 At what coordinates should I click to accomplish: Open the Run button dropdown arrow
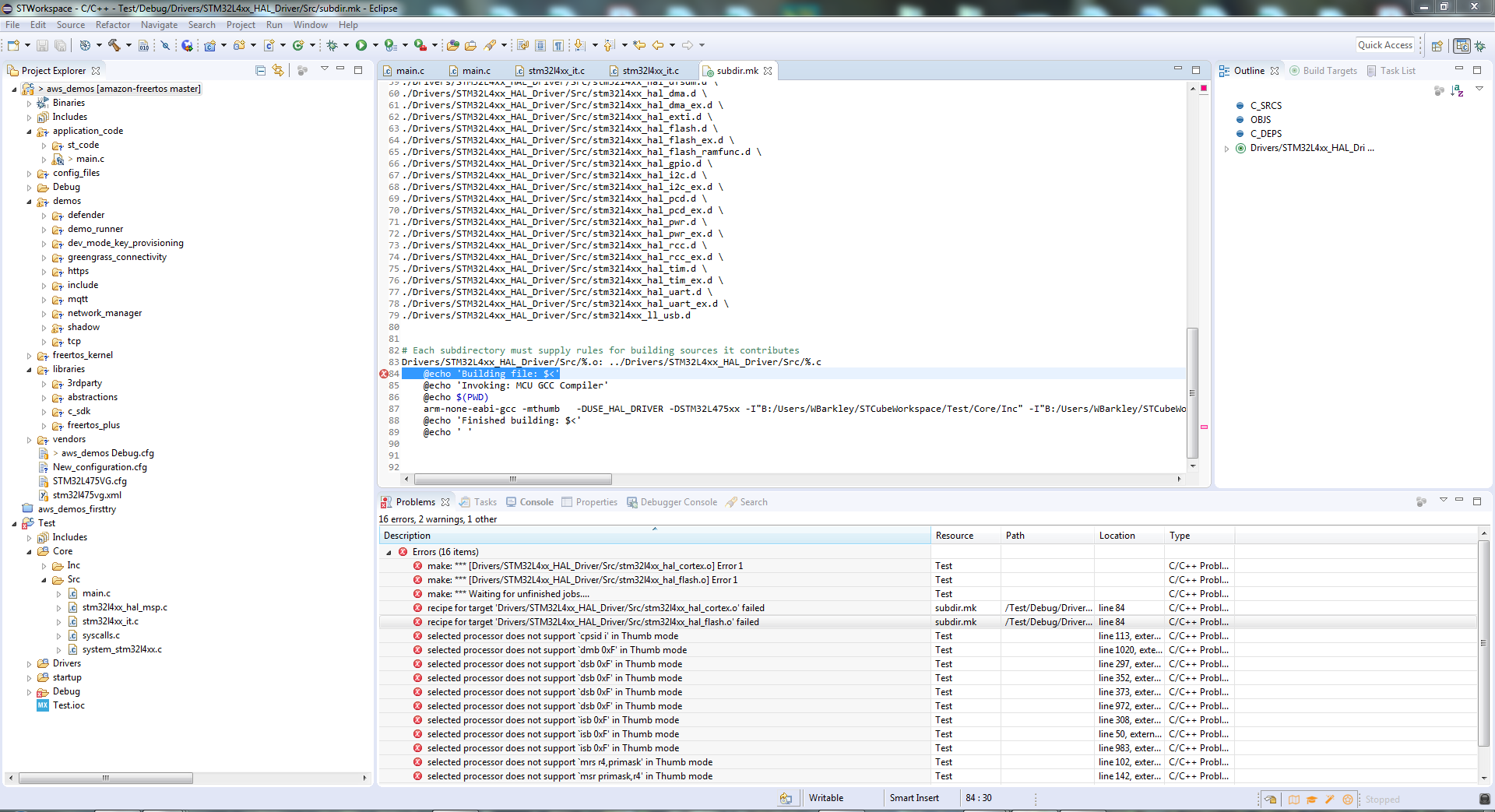(375, 45)
